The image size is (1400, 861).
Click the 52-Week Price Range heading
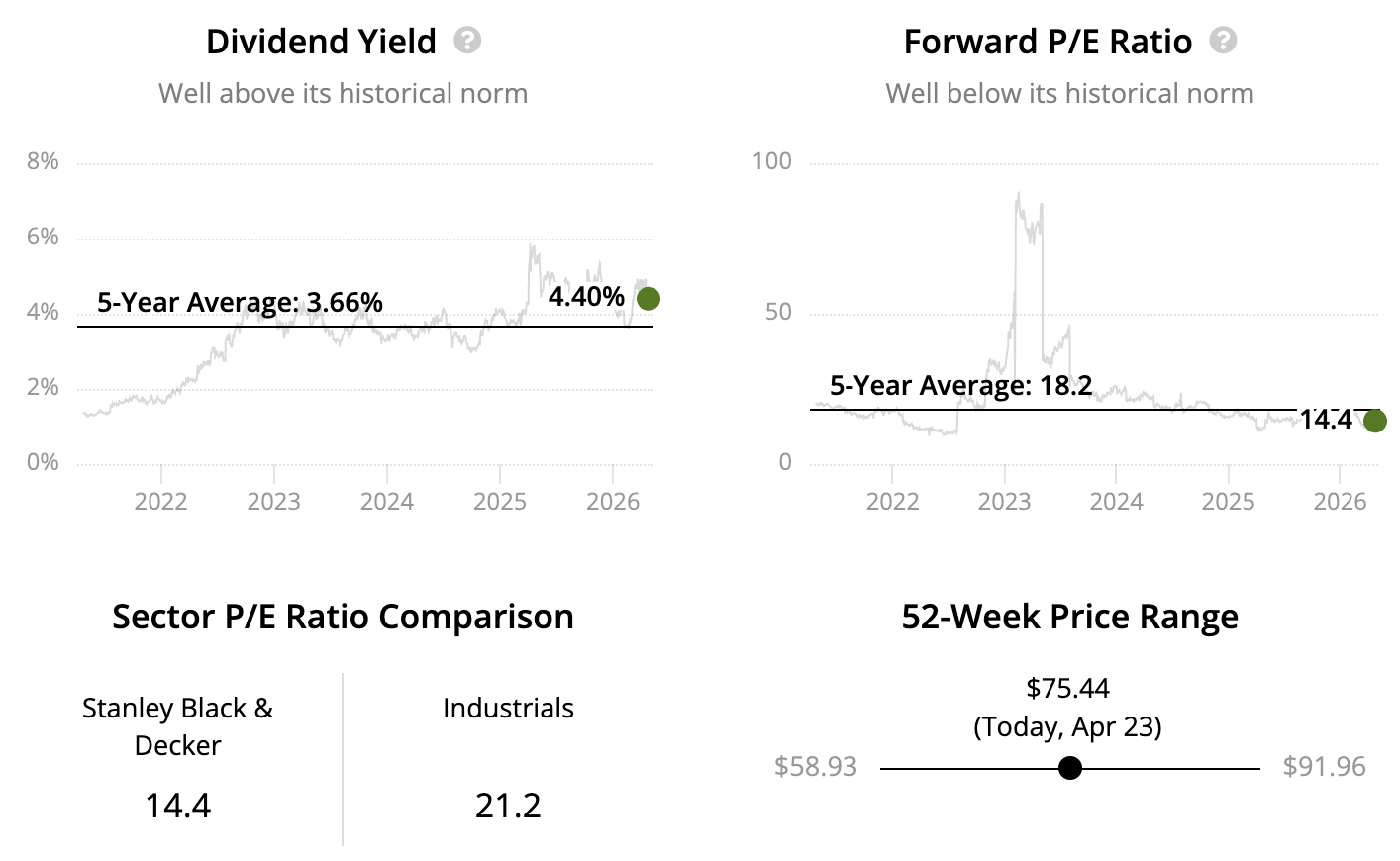tap(1069, 617)
